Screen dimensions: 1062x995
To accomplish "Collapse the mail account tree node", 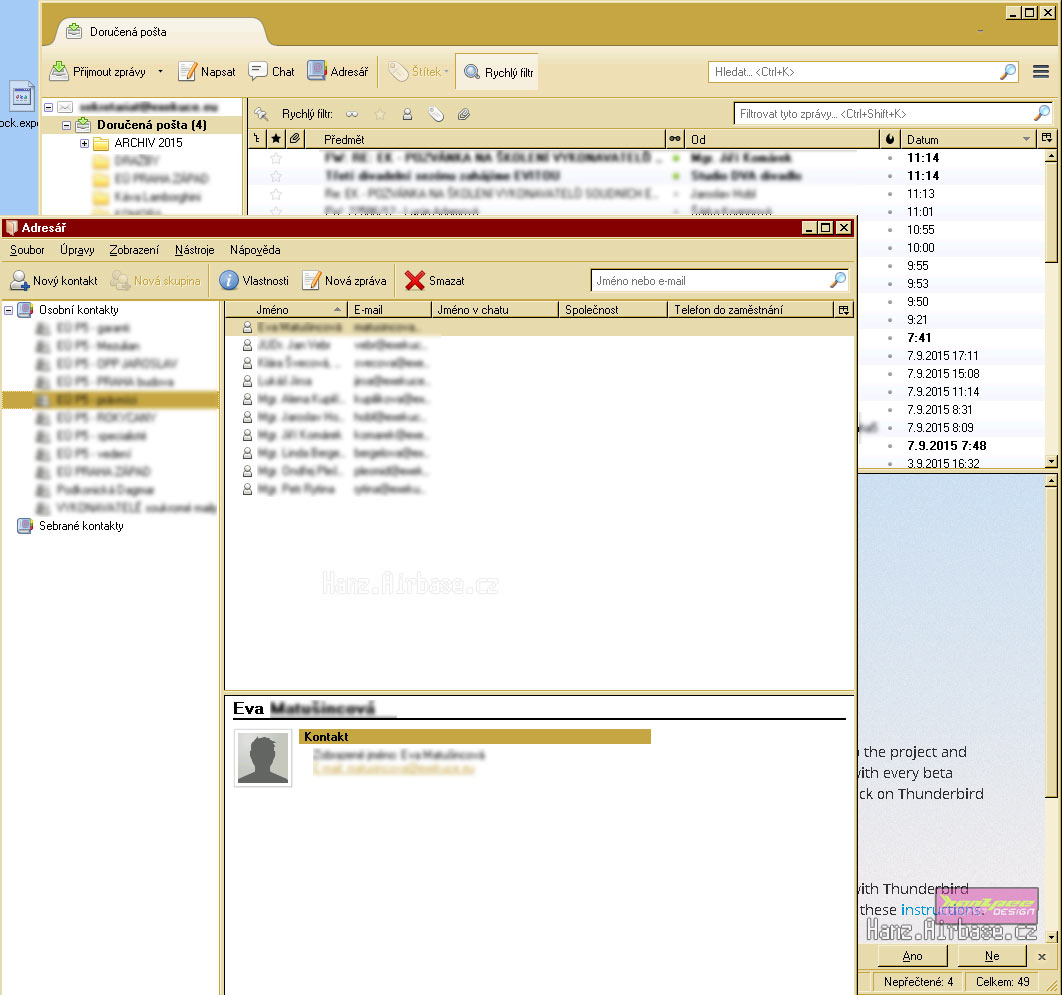I will click(49, 107).
